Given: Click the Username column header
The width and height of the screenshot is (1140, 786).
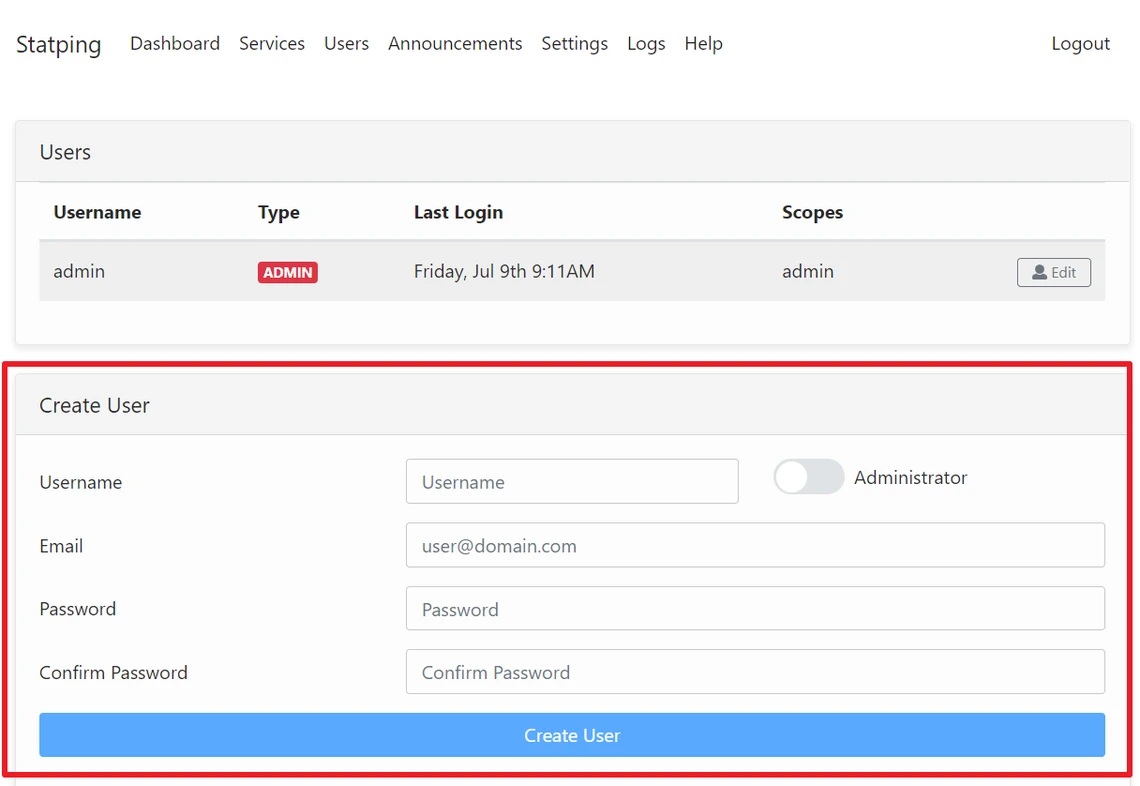Looking at the screenshot, I should pyautogui.click(x=97, y=212).
